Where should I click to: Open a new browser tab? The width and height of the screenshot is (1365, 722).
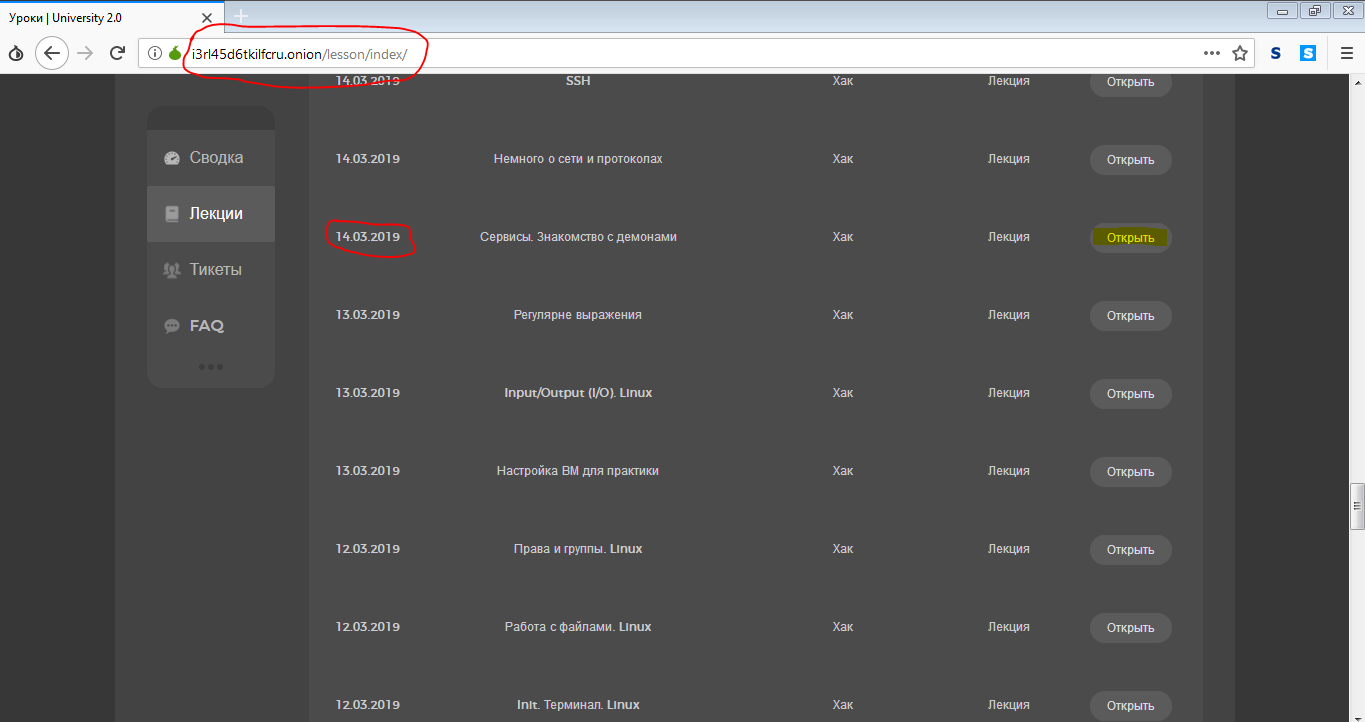pyautogui.click(x=241, y=16)
